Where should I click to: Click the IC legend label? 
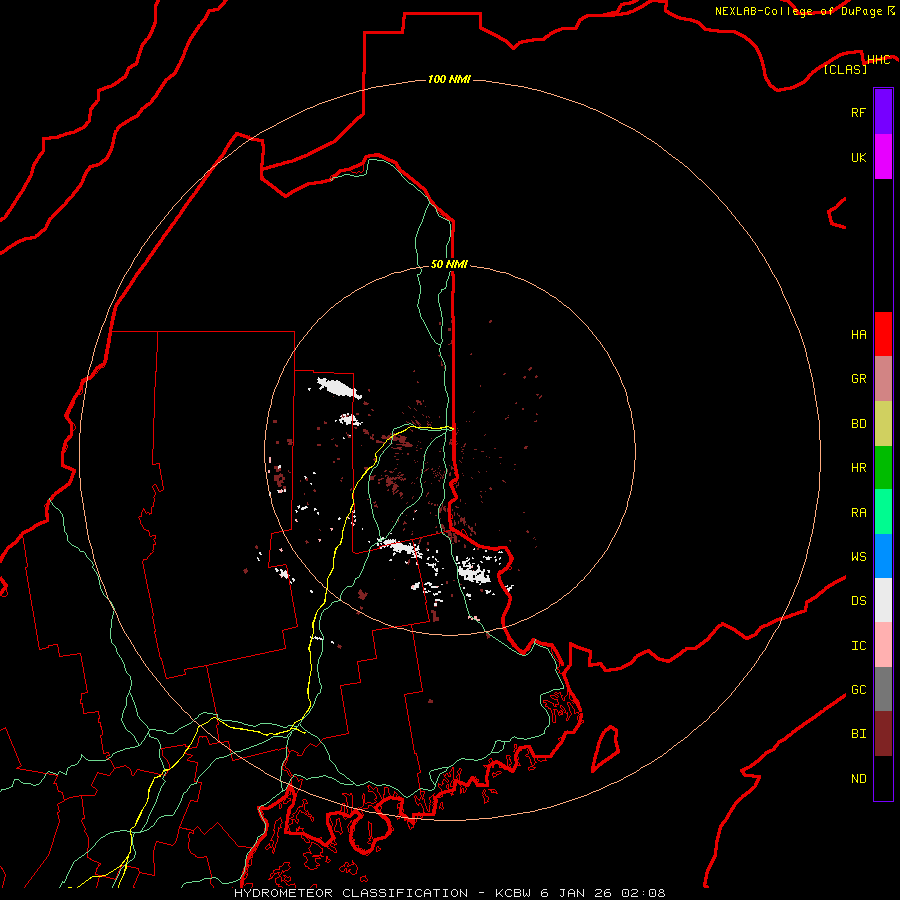point(858,646)
